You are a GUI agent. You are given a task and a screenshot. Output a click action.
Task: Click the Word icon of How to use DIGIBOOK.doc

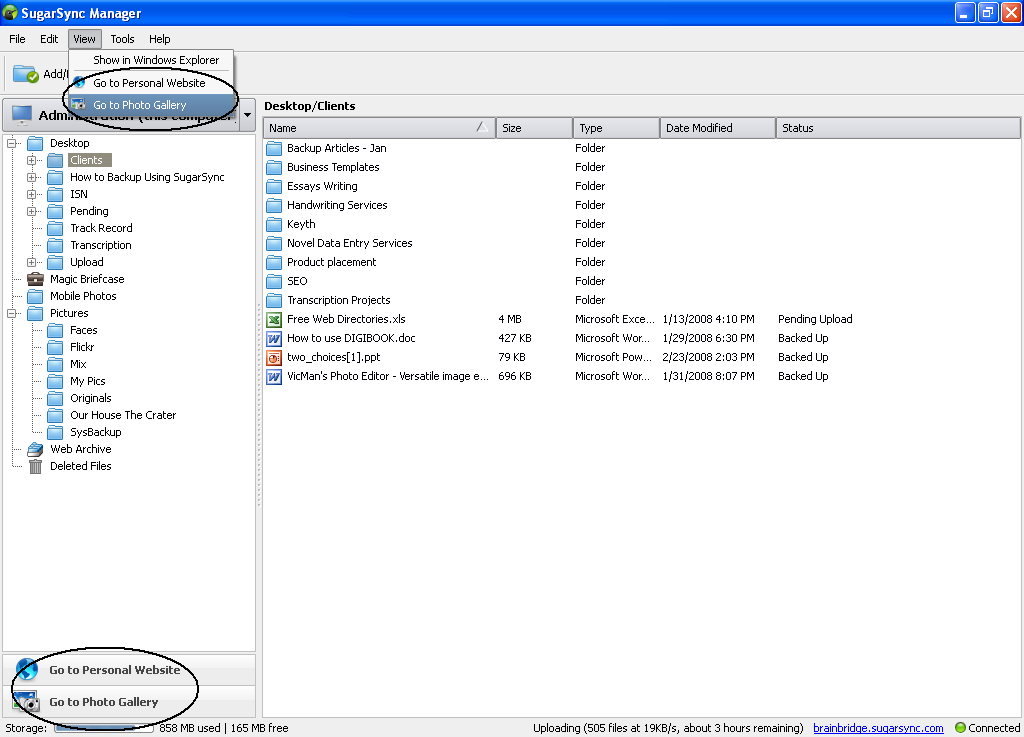click(x=274, y=338)
